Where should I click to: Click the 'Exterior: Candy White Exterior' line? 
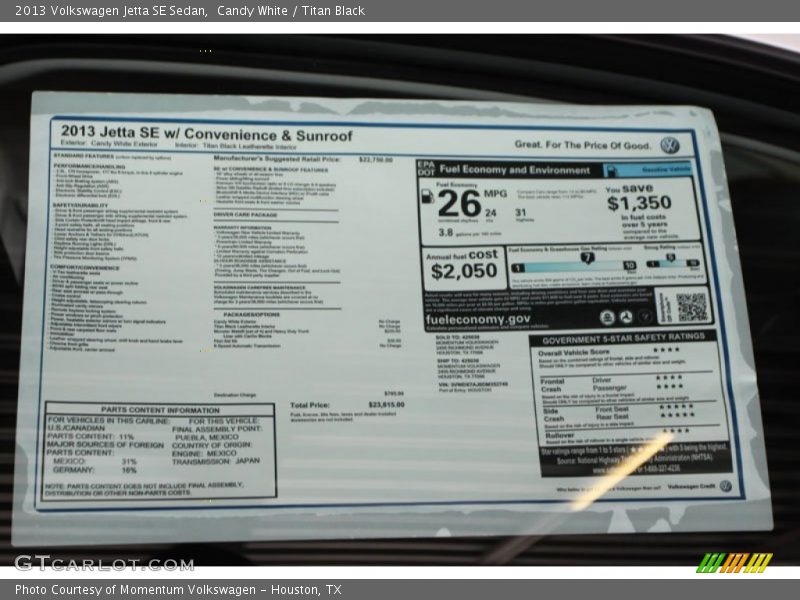[109, 144]
